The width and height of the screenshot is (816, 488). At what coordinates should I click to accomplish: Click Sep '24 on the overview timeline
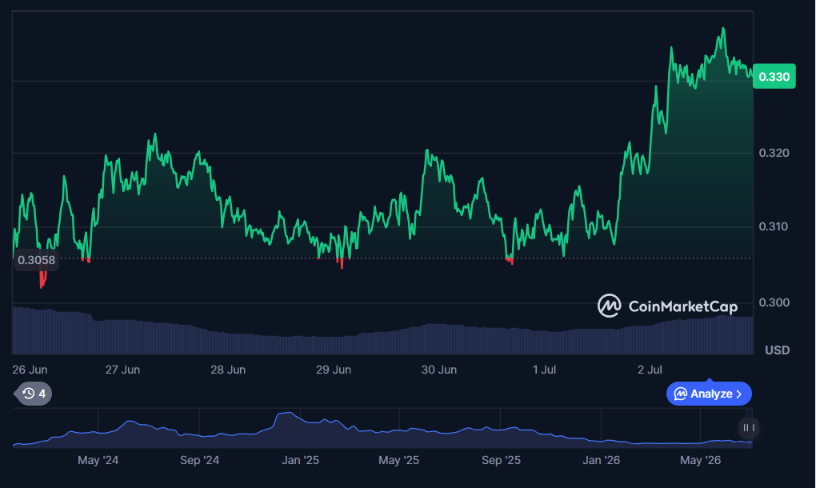pos(199,460)
